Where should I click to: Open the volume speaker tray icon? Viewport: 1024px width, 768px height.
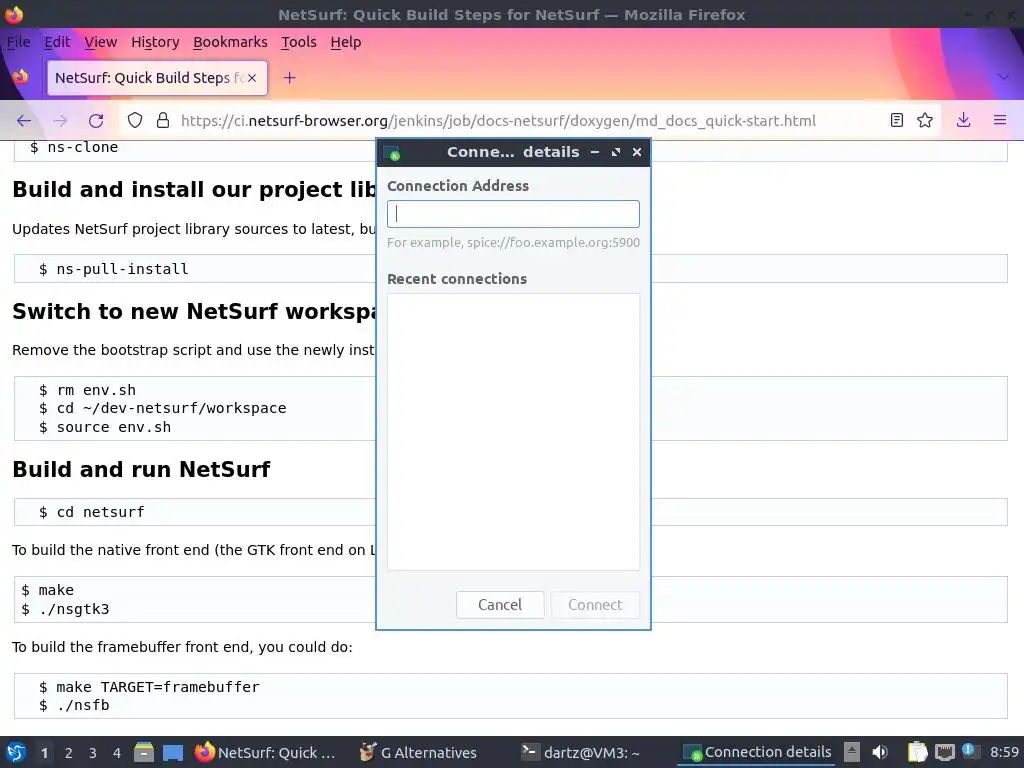click(880, 752)
